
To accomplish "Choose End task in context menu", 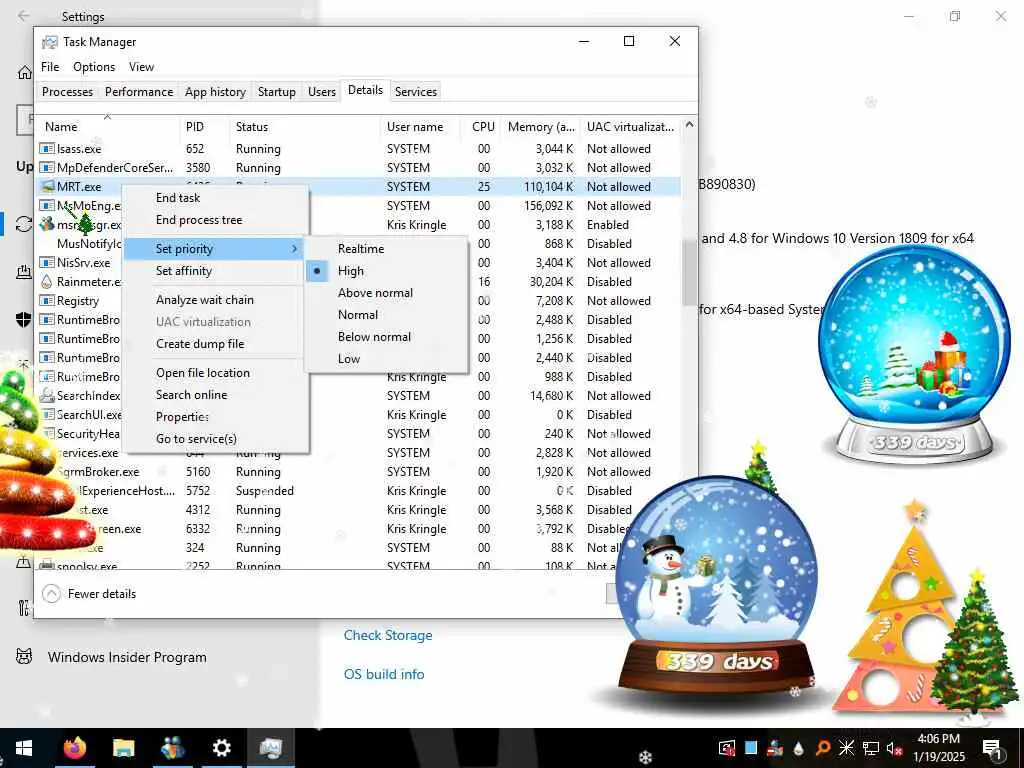I will coord(216,198).
